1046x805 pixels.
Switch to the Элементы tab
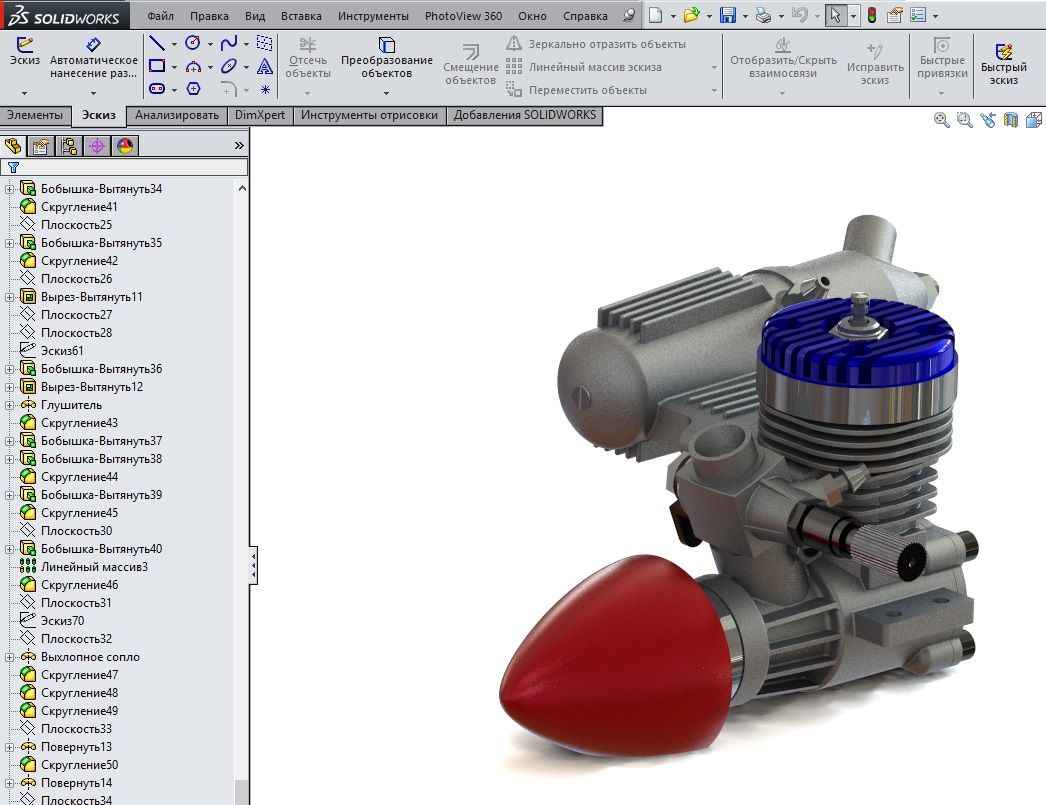[35, 115]
